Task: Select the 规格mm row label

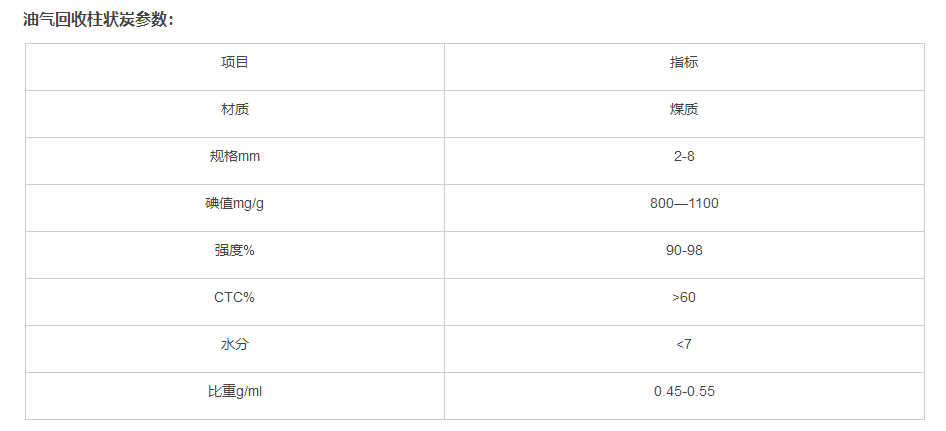Action: 235,156
